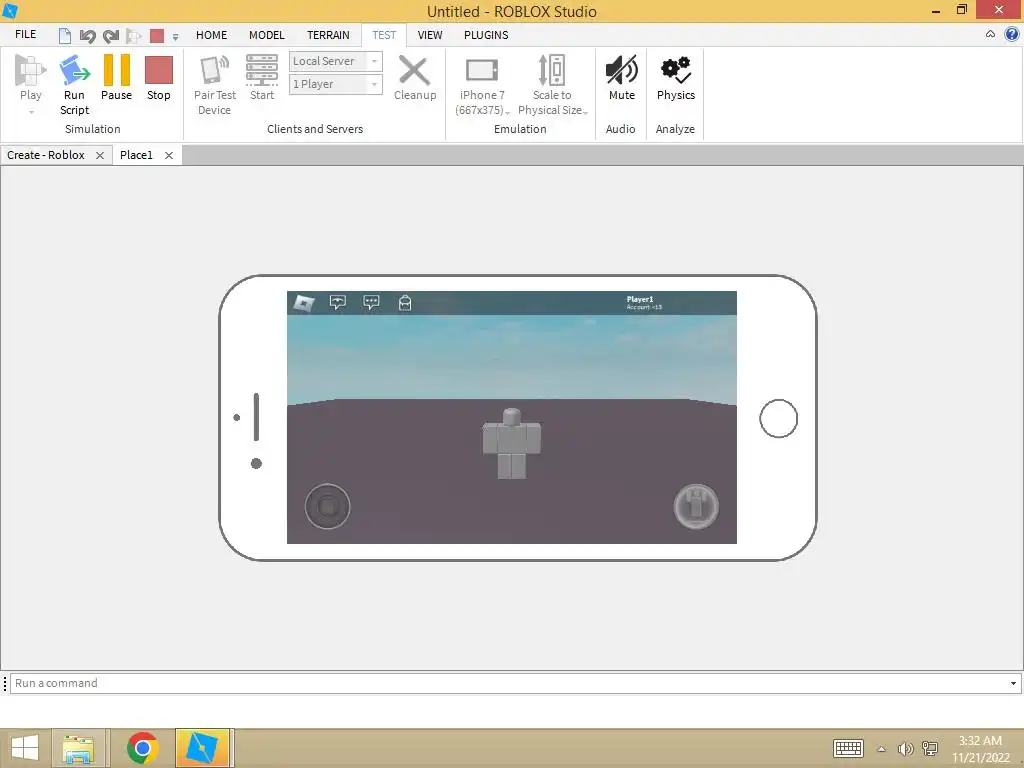
Task: Open Scale to Physical Size options
Action: pyautogui.click(x=552, y=86)
